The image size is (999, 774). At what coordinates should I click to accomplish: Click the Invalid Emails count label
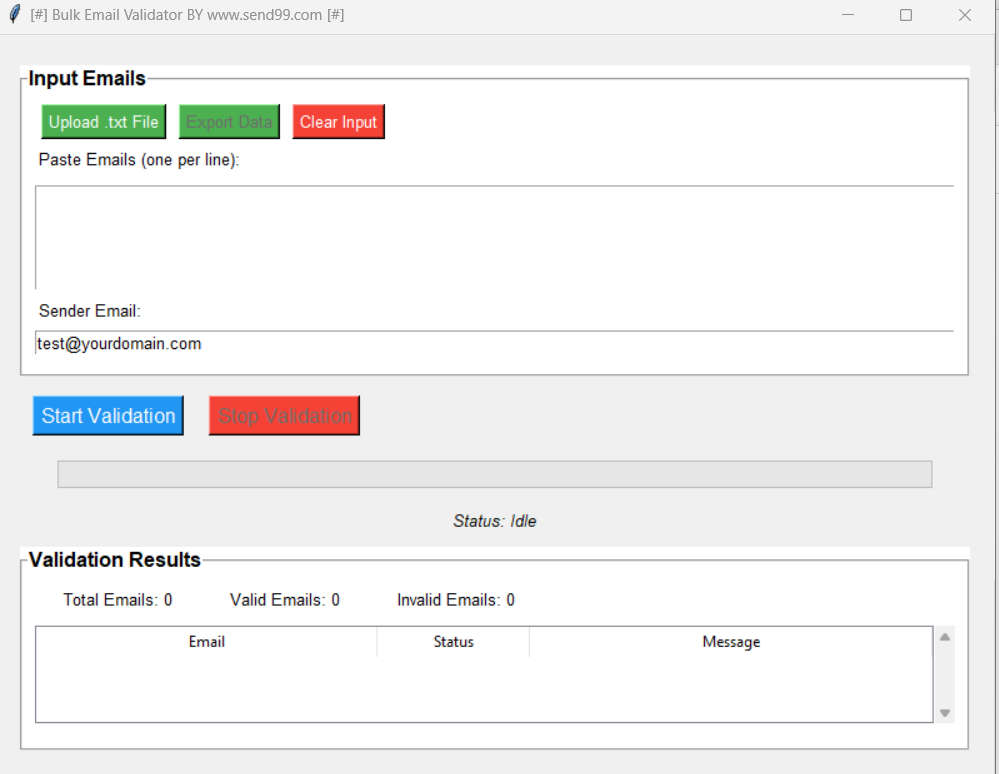click(456, 600)
